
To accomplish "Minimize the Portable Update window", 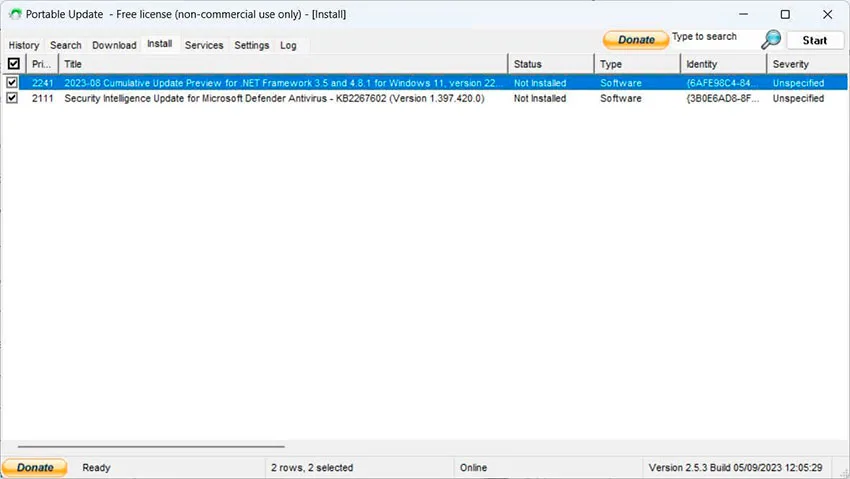I will click(743, 14).
